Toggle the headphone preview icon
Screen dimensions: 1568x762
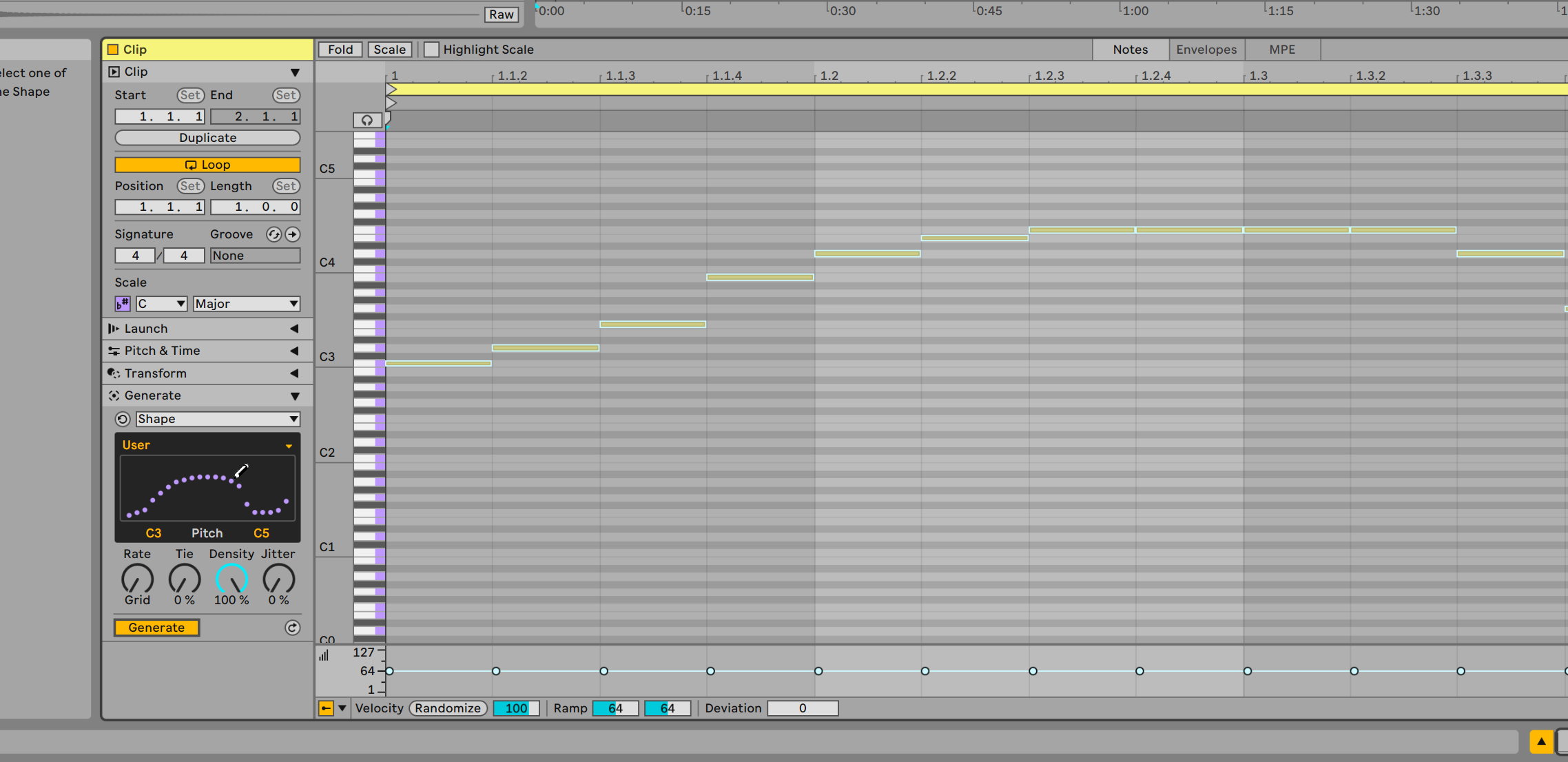click(367, 121)
